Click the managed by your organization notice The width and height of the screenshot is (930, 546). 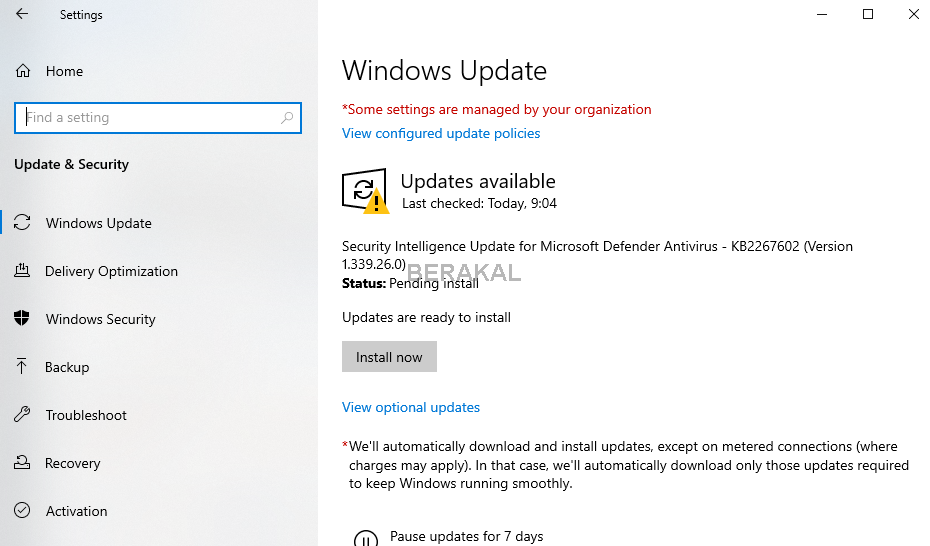(496, 110)
